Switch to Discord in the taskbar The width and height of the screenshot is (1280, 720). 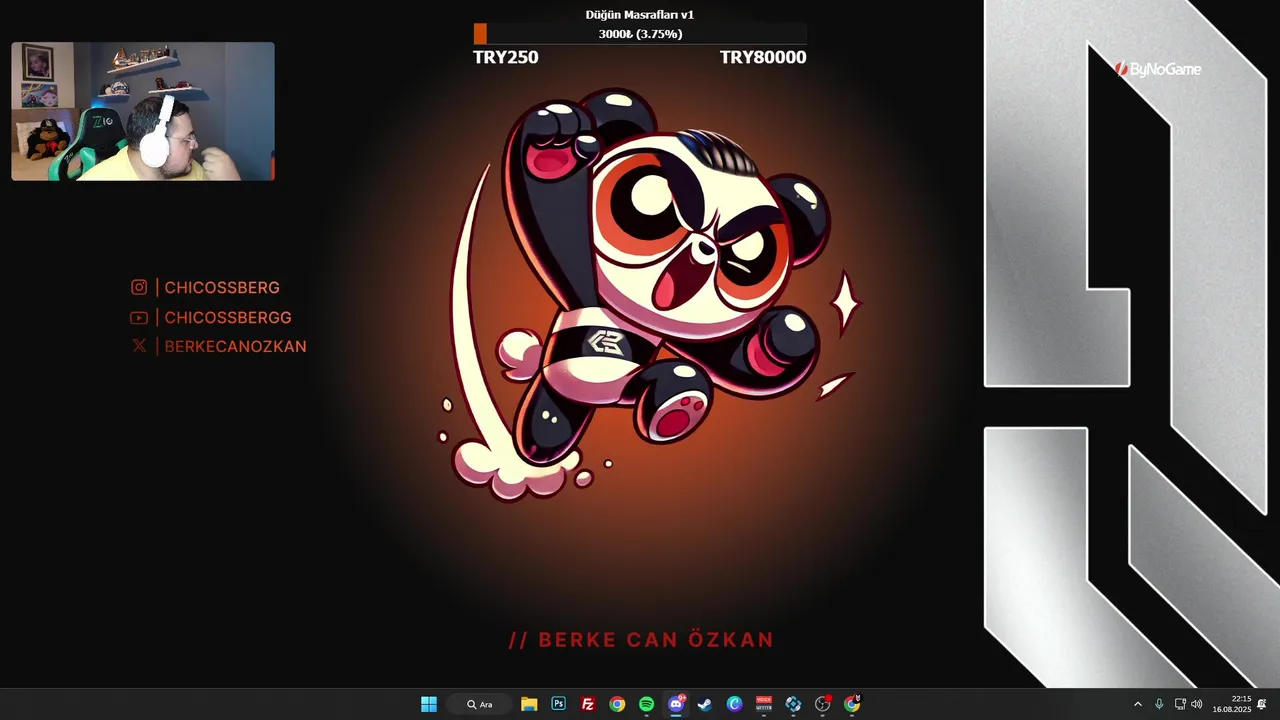pyautogui.click(x=676, y=704)
